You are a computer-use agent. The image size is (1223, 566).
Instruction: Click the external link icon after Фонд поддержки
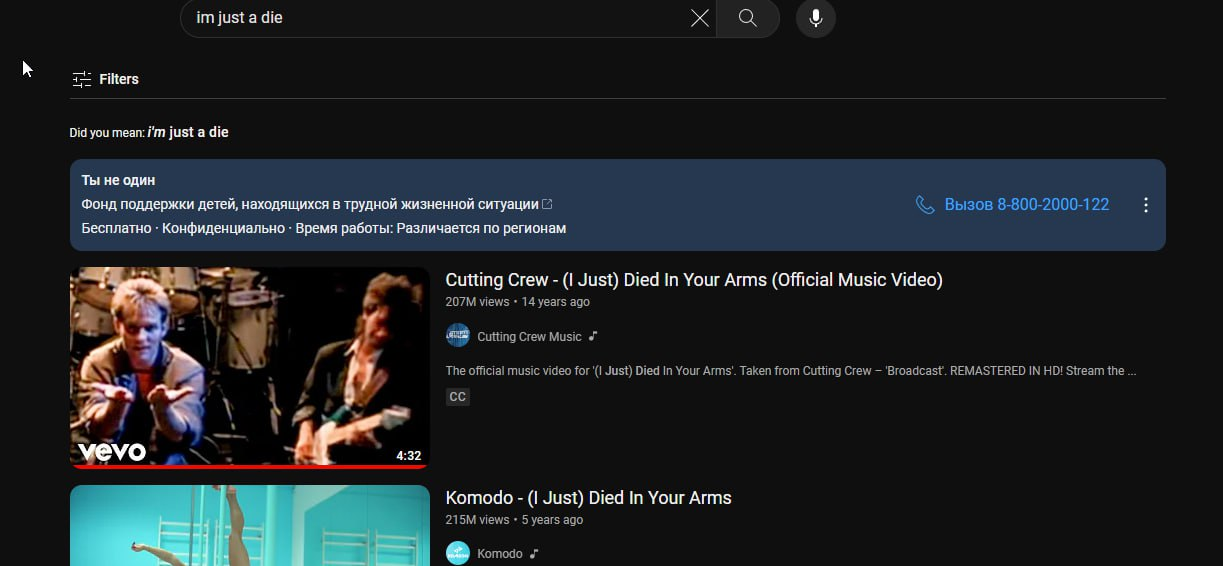click(547, 204)
